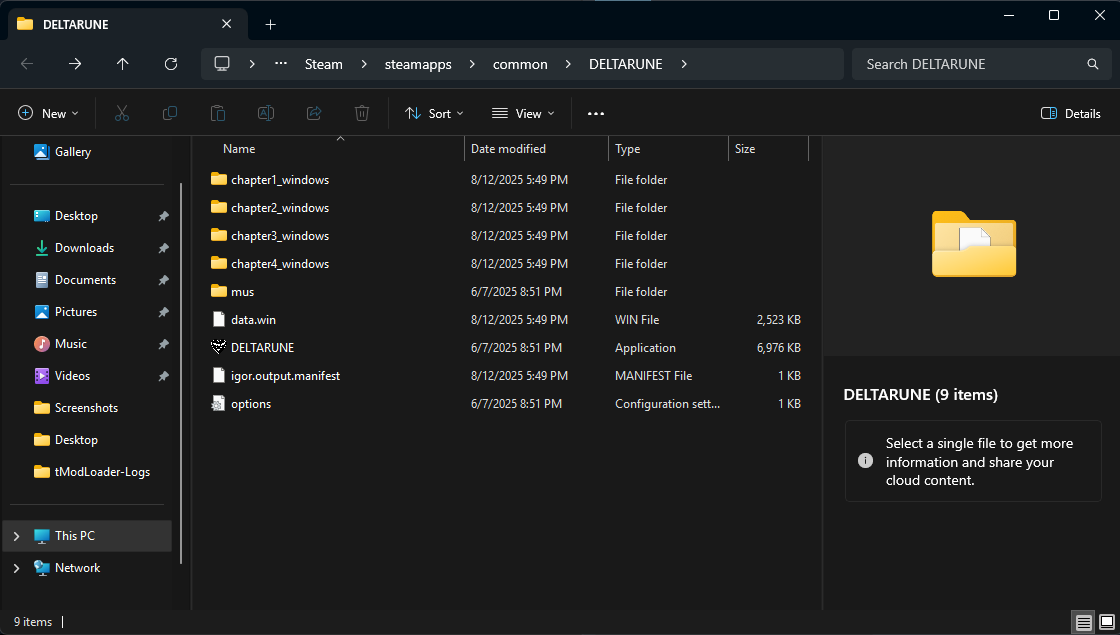The image size is (1120, 635).
Task: Toggle the Details pane button
Action: pyautogui.click(x=1071, y=114)
